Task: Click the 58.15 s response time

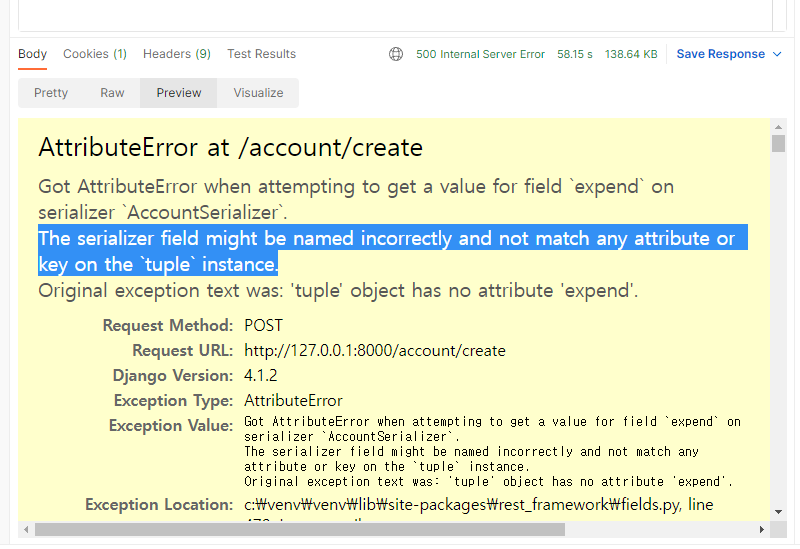Action: [574, 54]
